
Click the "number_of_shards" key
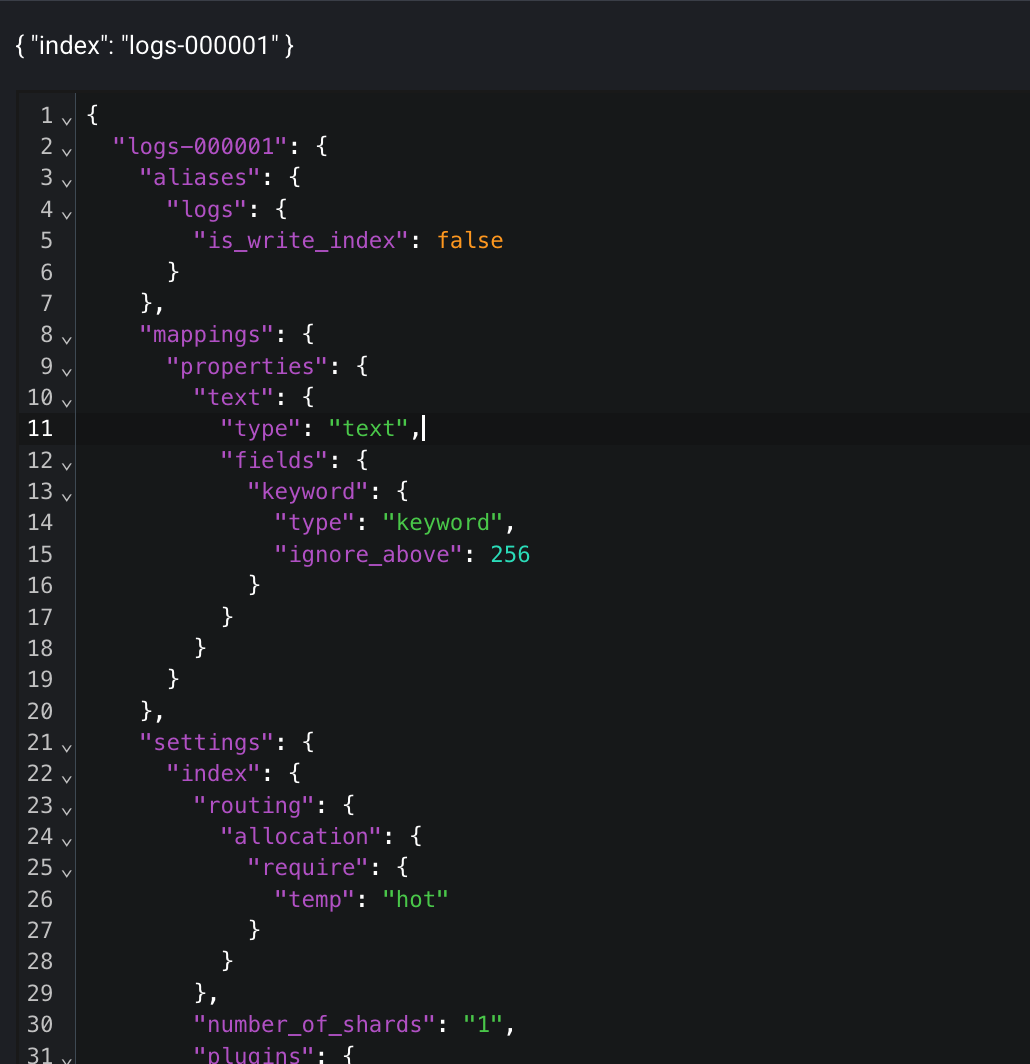click(315, 1024)
